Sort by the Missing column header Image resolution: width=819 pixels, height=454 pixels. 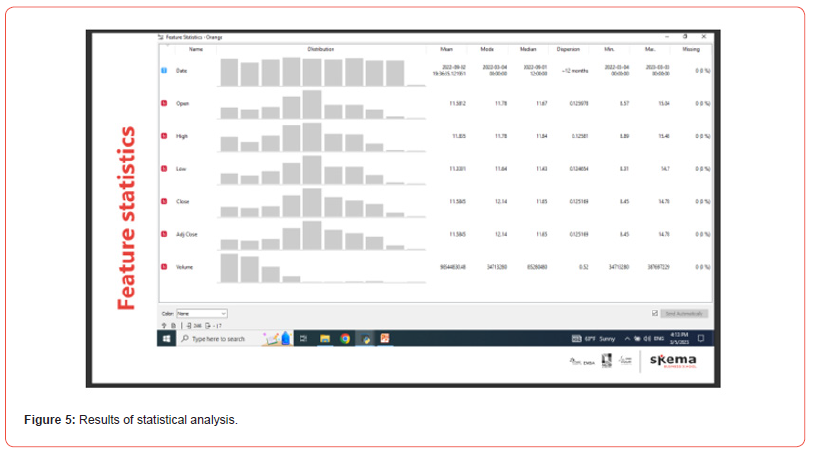[x=691, y=49]
